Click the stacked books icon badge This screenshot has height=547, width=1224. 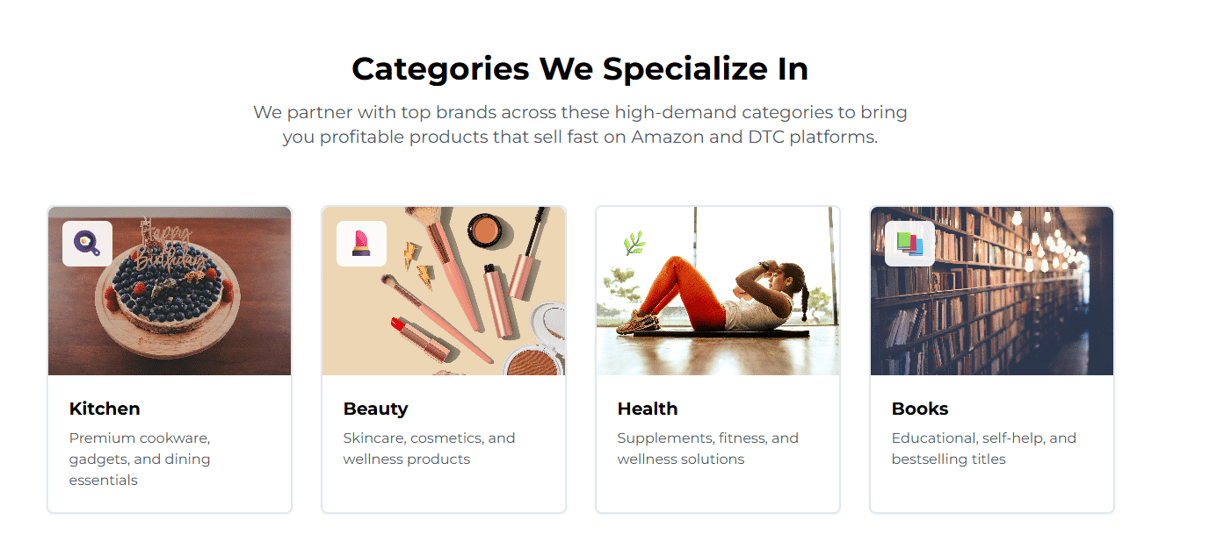point(909,244)
